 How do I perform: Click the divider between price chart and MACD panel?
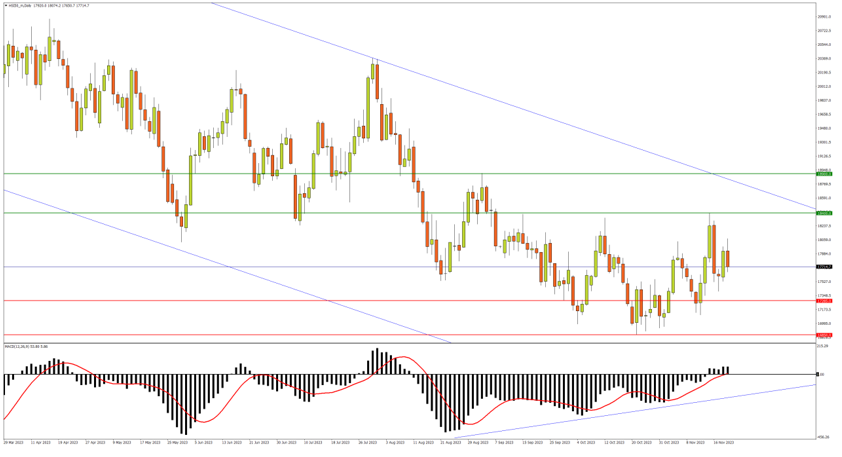coord(400,343)
